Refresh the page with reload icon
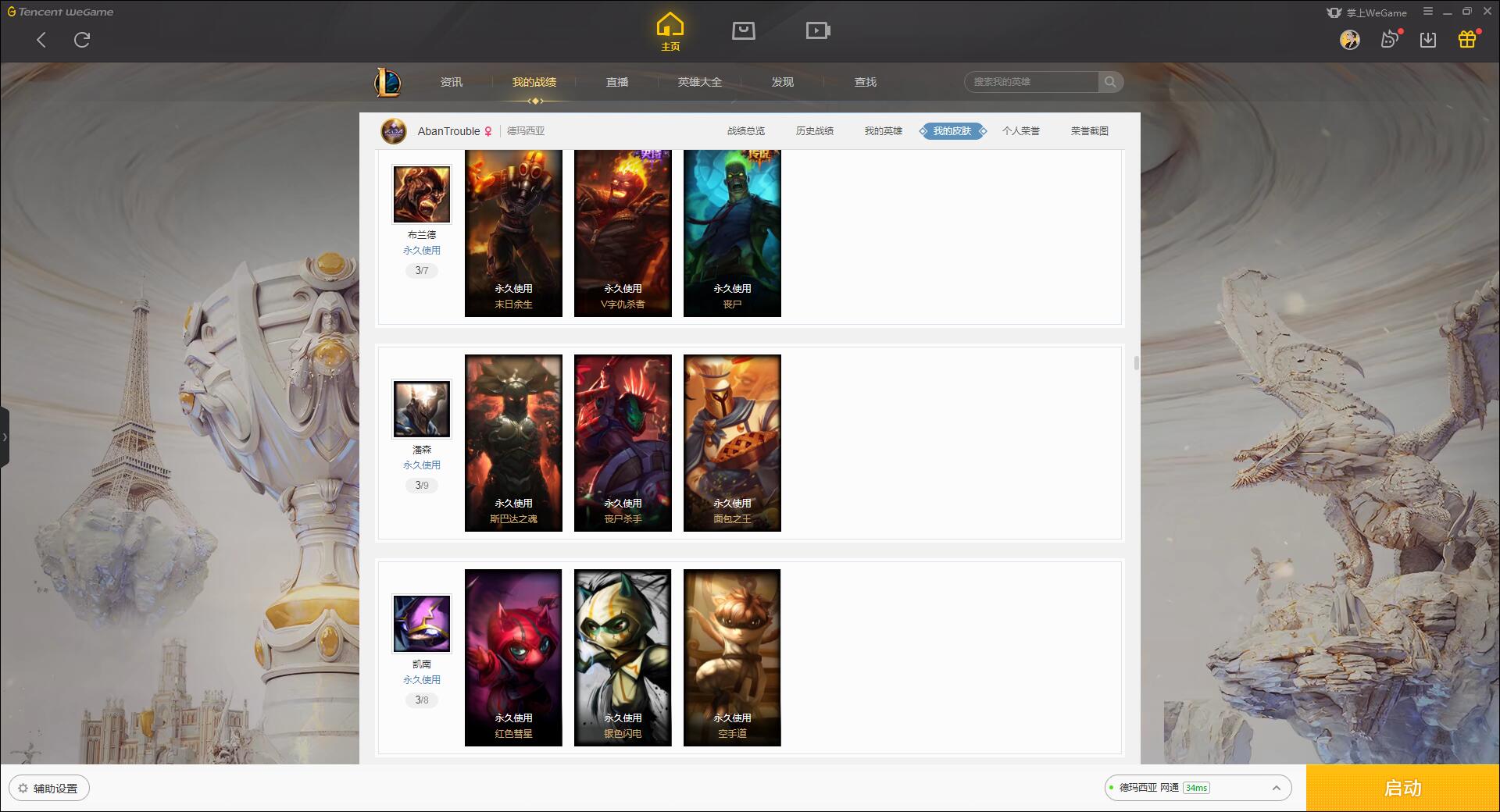This screenshot has width=1500, height=812. 82,40
